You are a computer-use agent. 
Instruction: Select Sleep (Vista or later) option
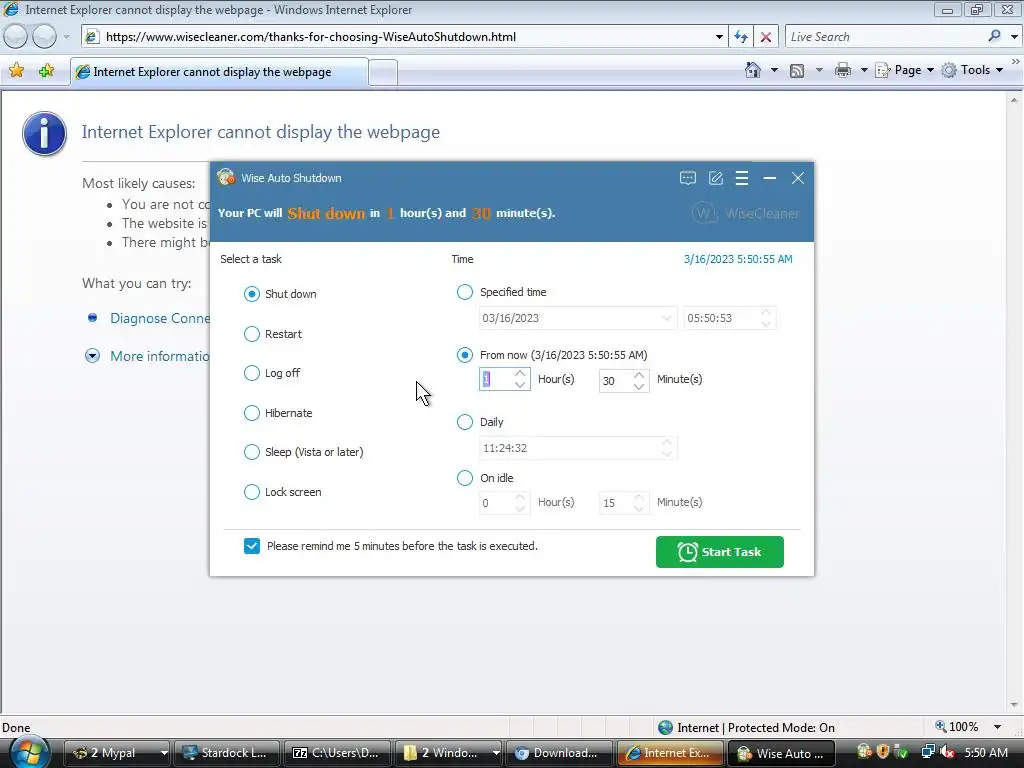pyautogui.click(x=251, y=452)
